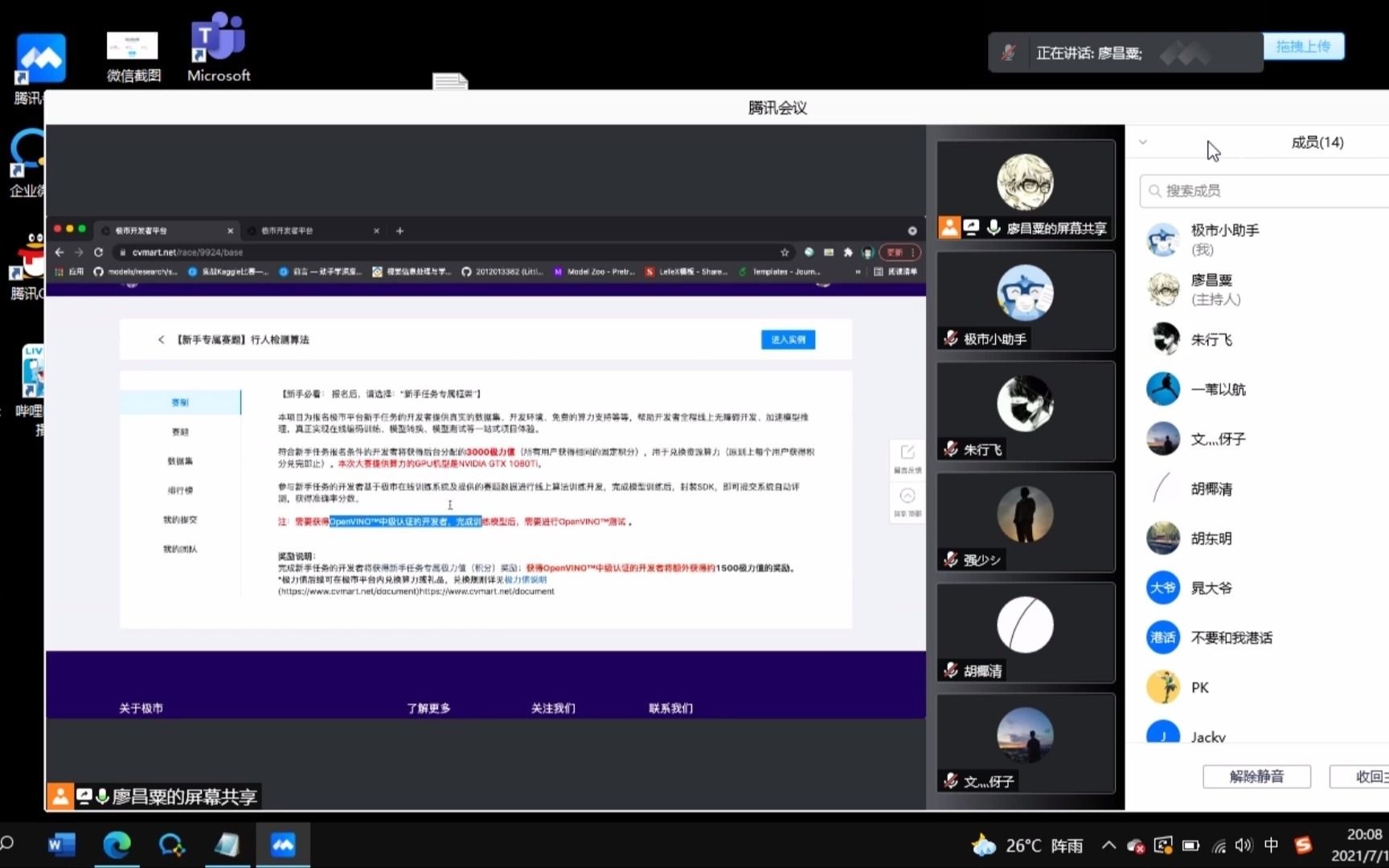Open the Model Zoo bookmark
The image size is (1389, 868).
click(x=595, y=272)
